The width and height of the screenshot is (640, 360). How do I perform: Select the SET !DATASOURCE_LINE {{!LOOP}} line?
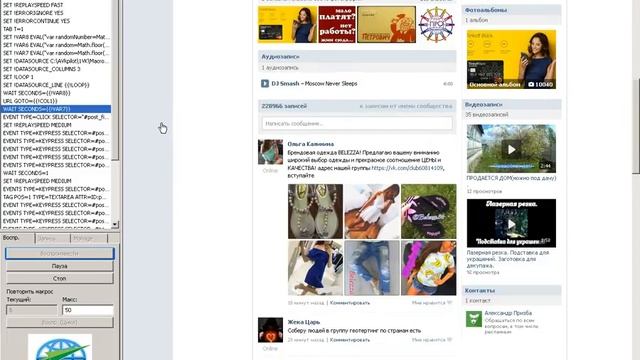(56, 85)
